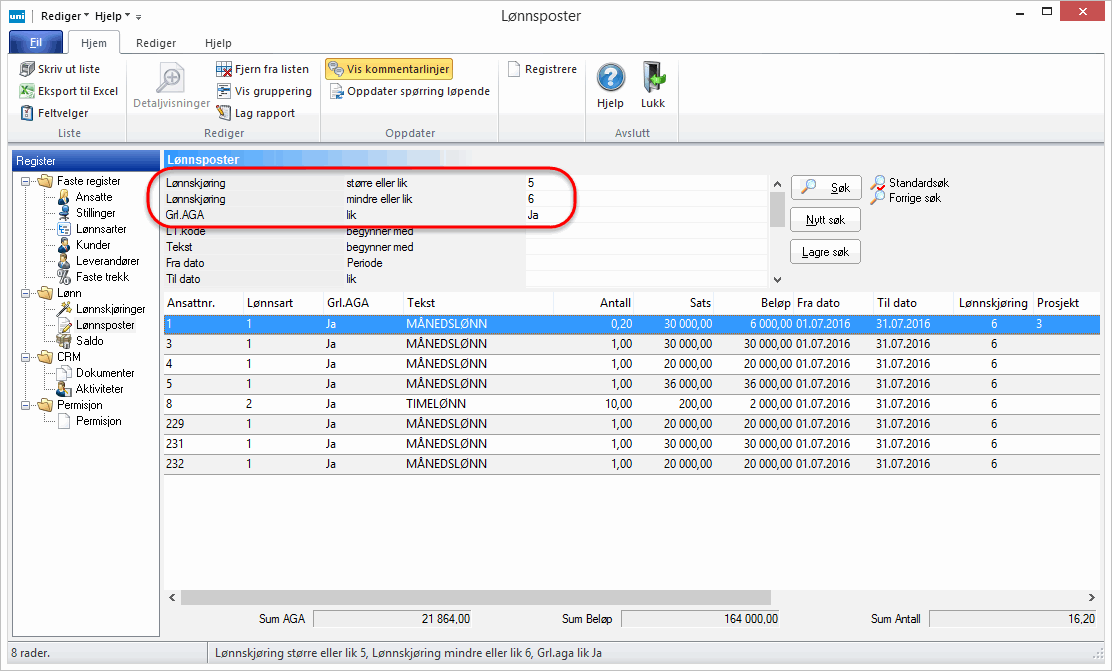Toggle Vis kommentarlinjer option
The width and height of the screenshot is (1112, 671).
click(388, 69)
